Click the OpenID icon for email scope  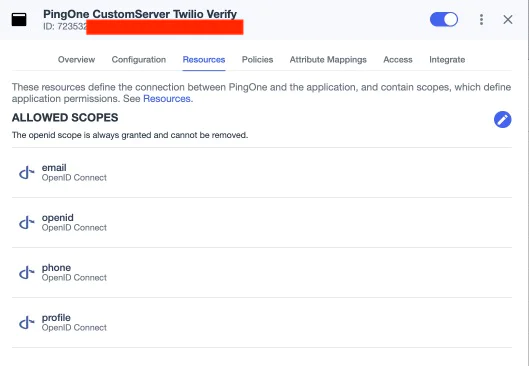point(27,173)
